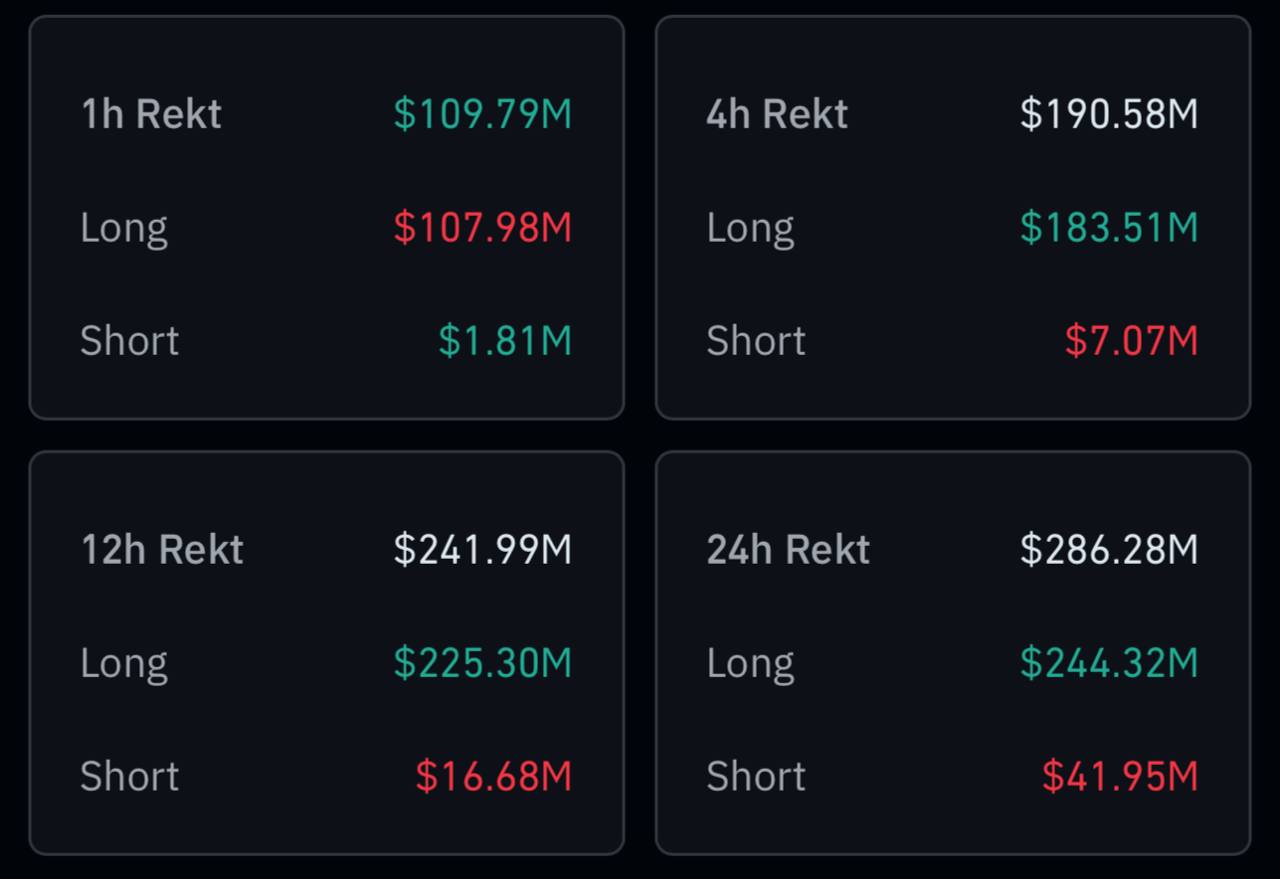
Task: Select the $241.99M 12h Rekt total
Action: point(483,550)
